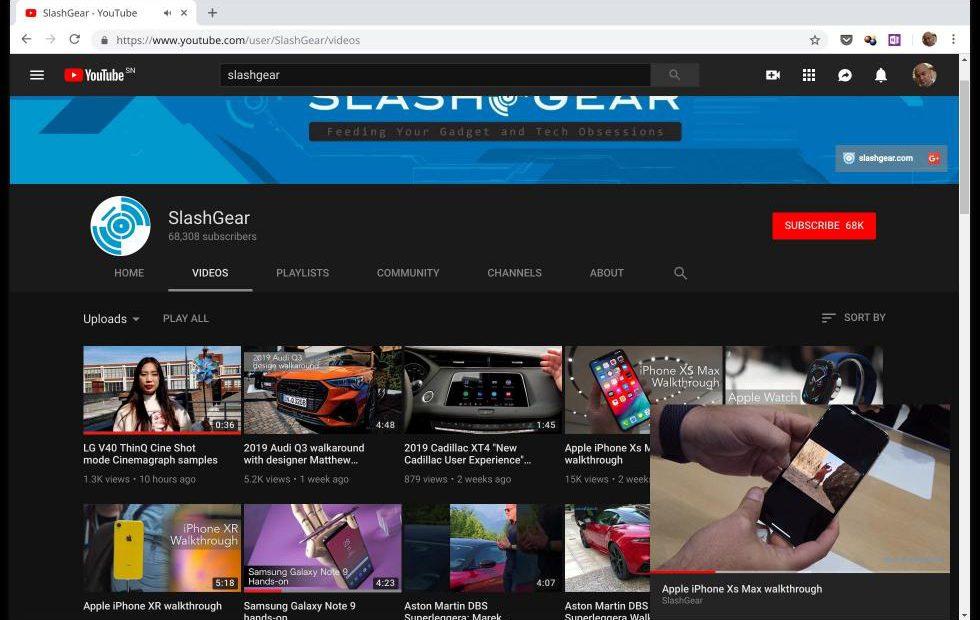The height and width of the screenshot is (620, 980).
Task: Open the Chrome three-dot menu
Action: click(953, 39)
